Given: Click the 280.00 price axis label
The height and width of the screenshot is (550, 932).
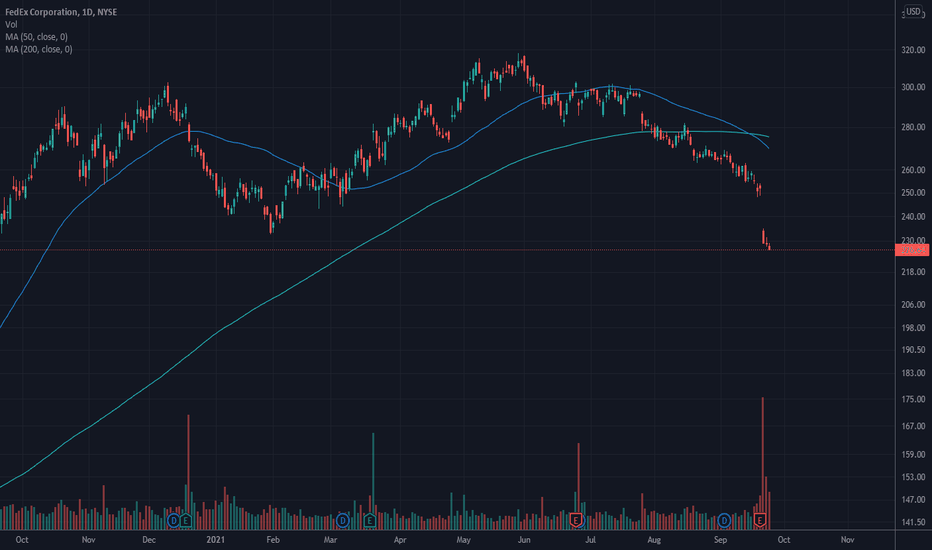Looking at the screenshot, I should tap(913, 127).
